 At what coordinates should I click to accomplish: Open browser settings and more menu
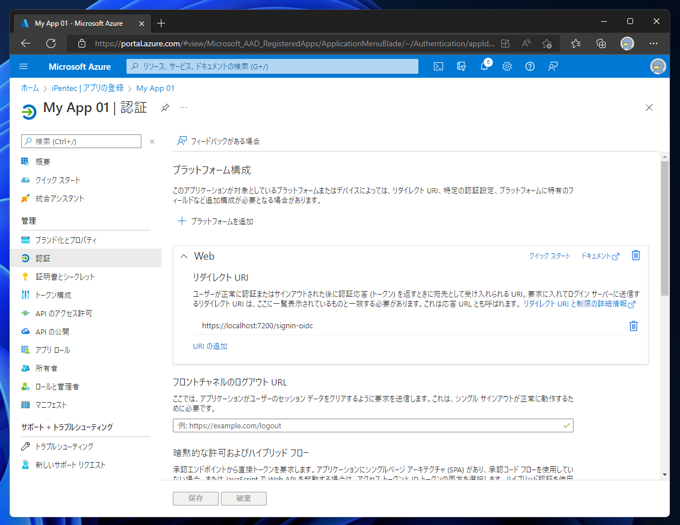click(654, 43)
